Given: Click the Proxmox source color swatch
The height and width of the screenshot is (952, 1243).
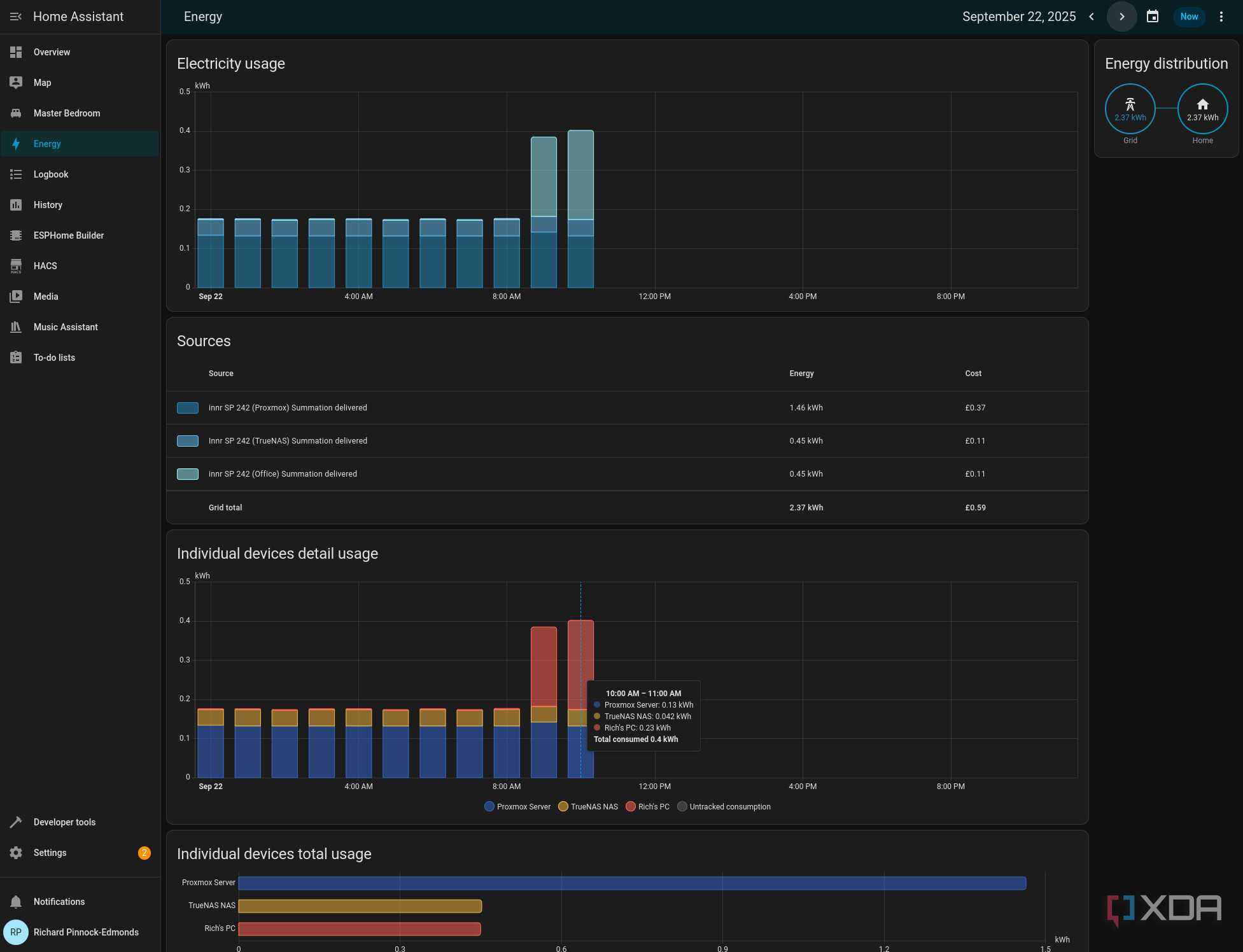Looking at the screenshot, I should [x=188, y=408].
